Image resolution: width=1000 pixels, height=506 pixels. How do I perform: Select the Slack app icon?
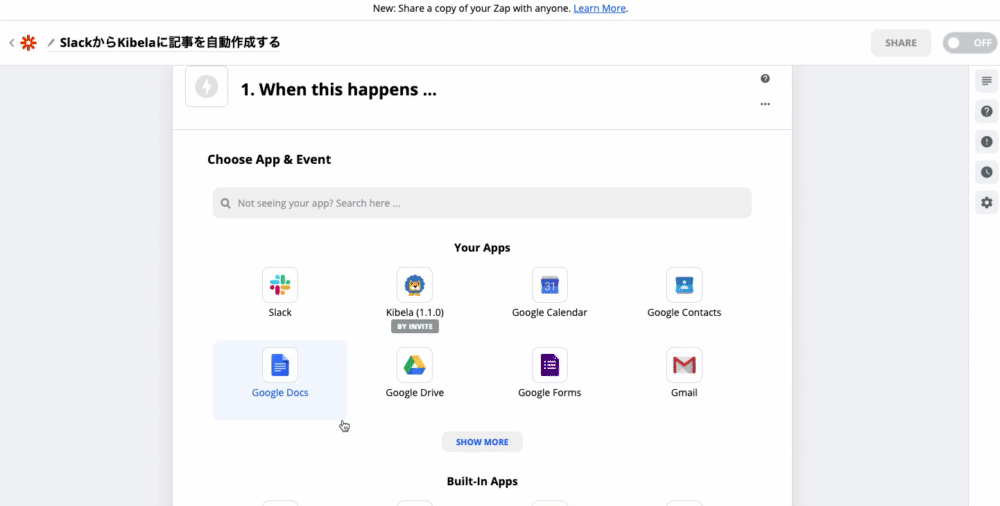click(x=280, y=285)
